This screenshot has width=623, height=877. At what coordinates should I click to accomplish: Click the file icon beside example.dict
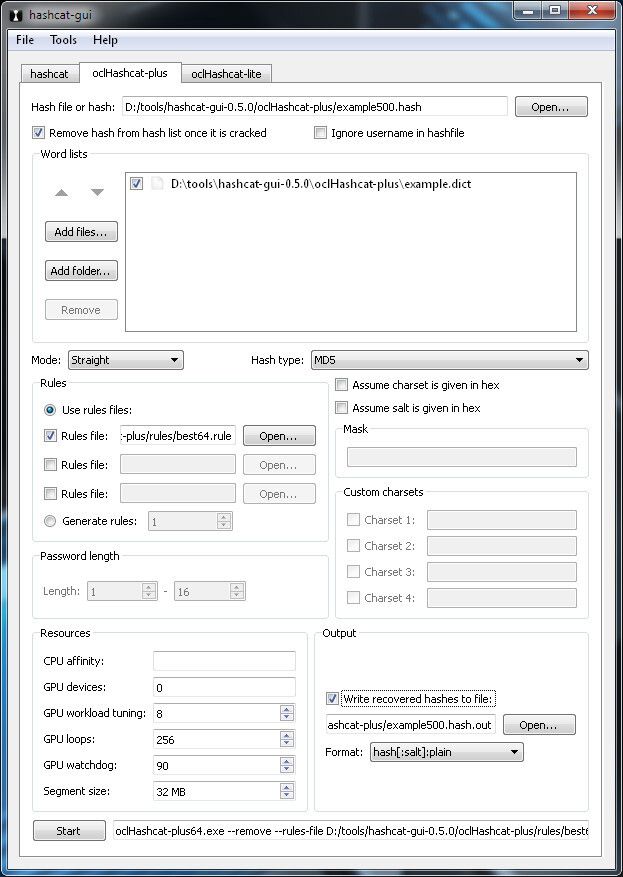[x=157, y=183]
